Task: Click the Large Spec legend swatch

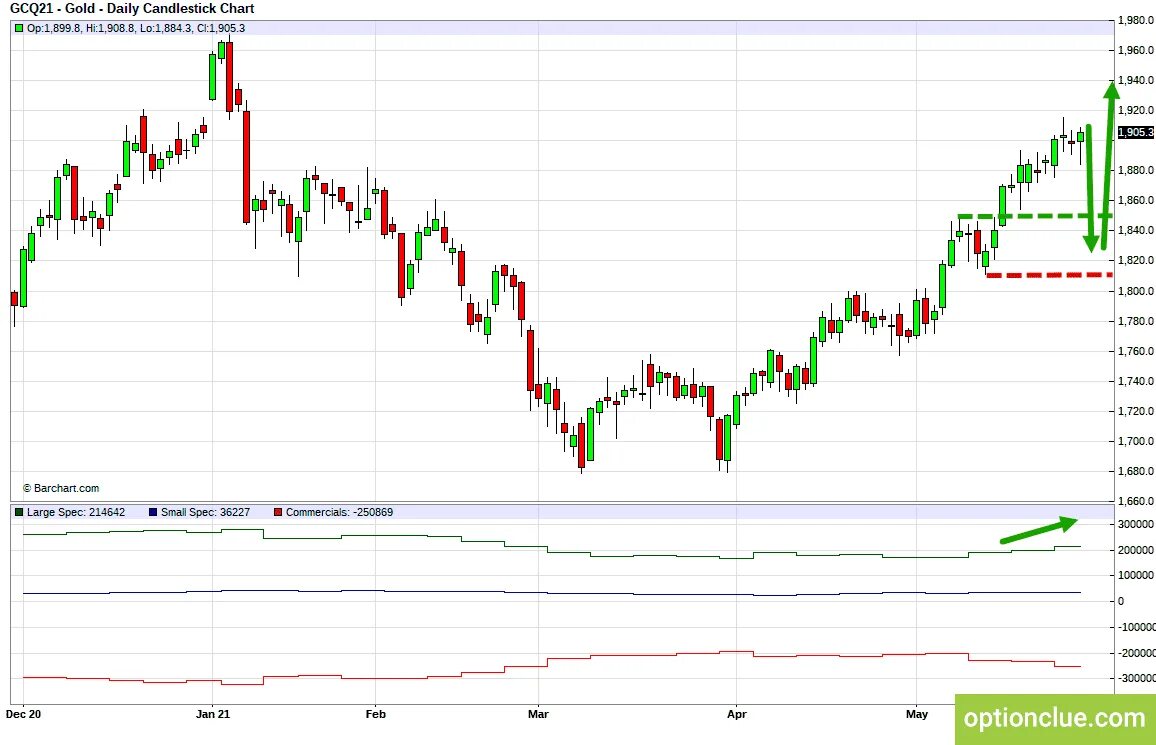Action: [x=19, y=512]
